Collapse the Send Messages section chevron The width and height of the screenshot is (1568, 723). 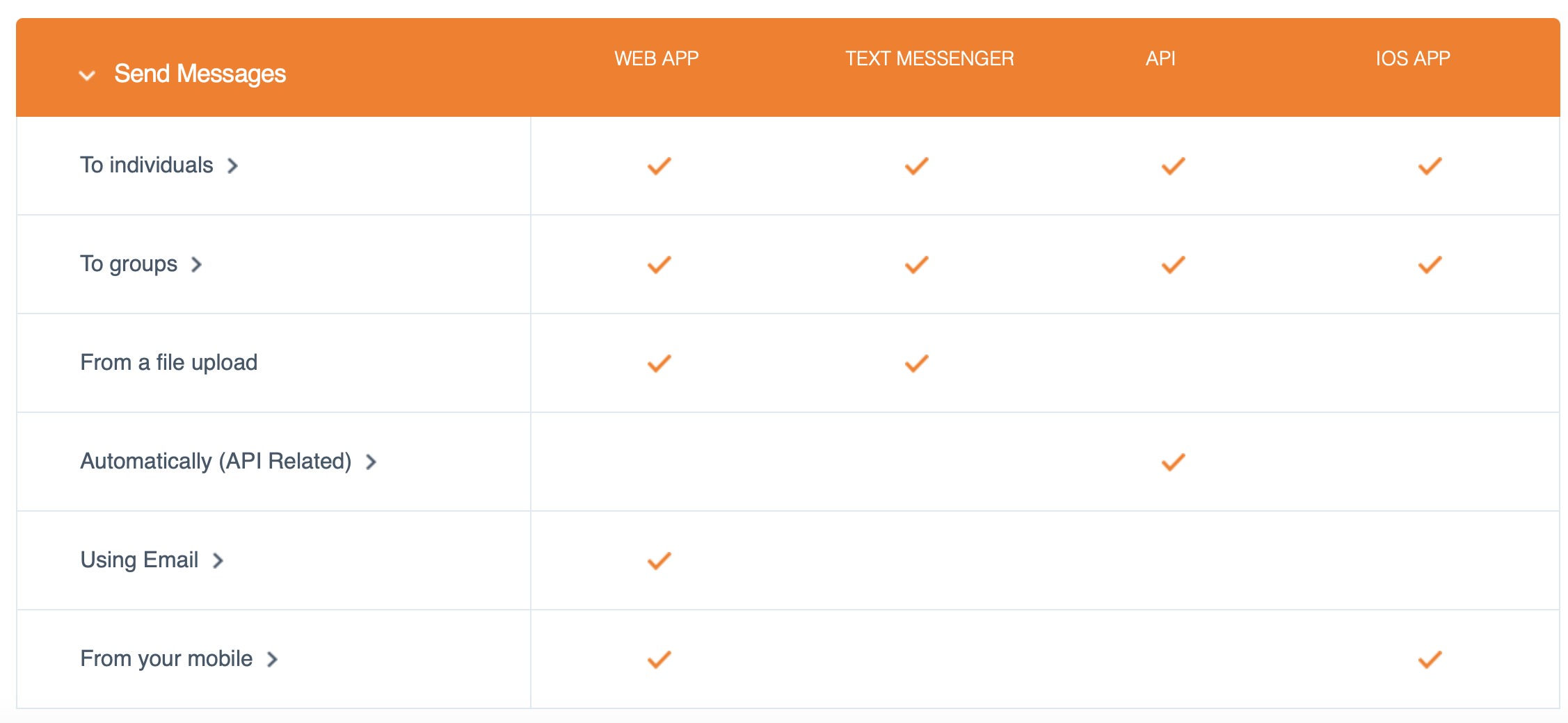(87, 75)
